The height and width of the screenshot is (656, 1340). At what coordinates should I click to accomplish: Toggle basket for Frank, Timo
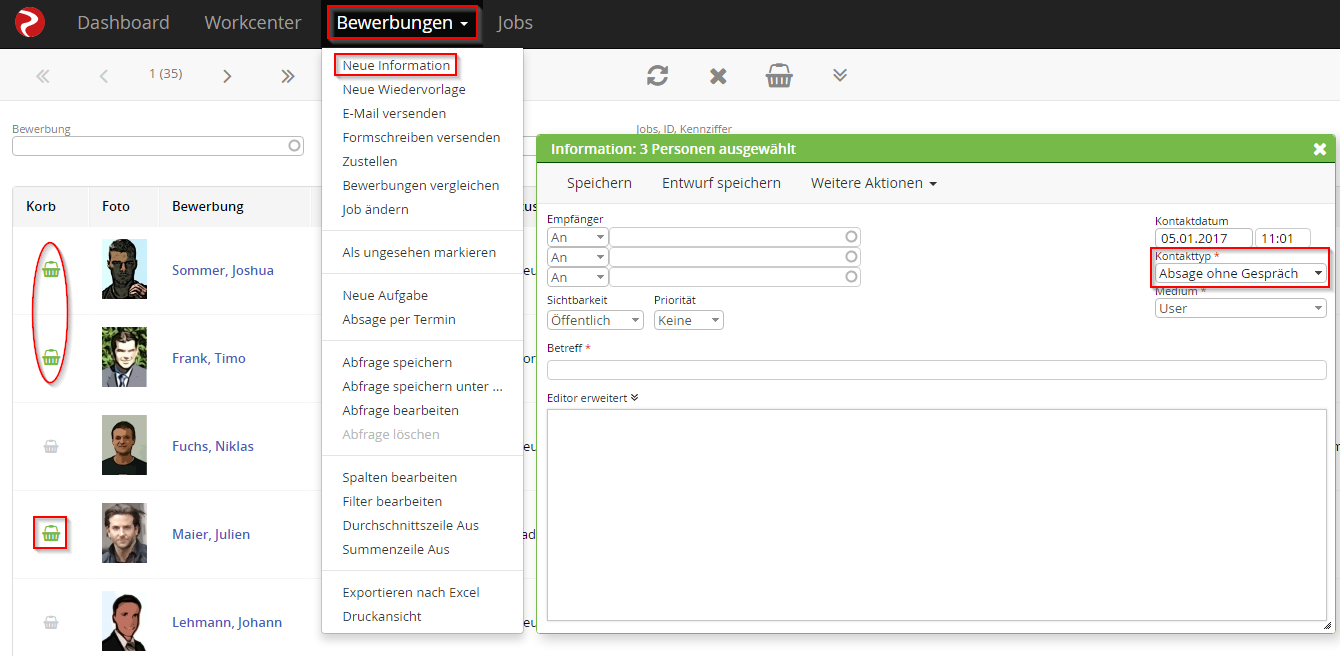pyautogui.click(x=51, y=357)
